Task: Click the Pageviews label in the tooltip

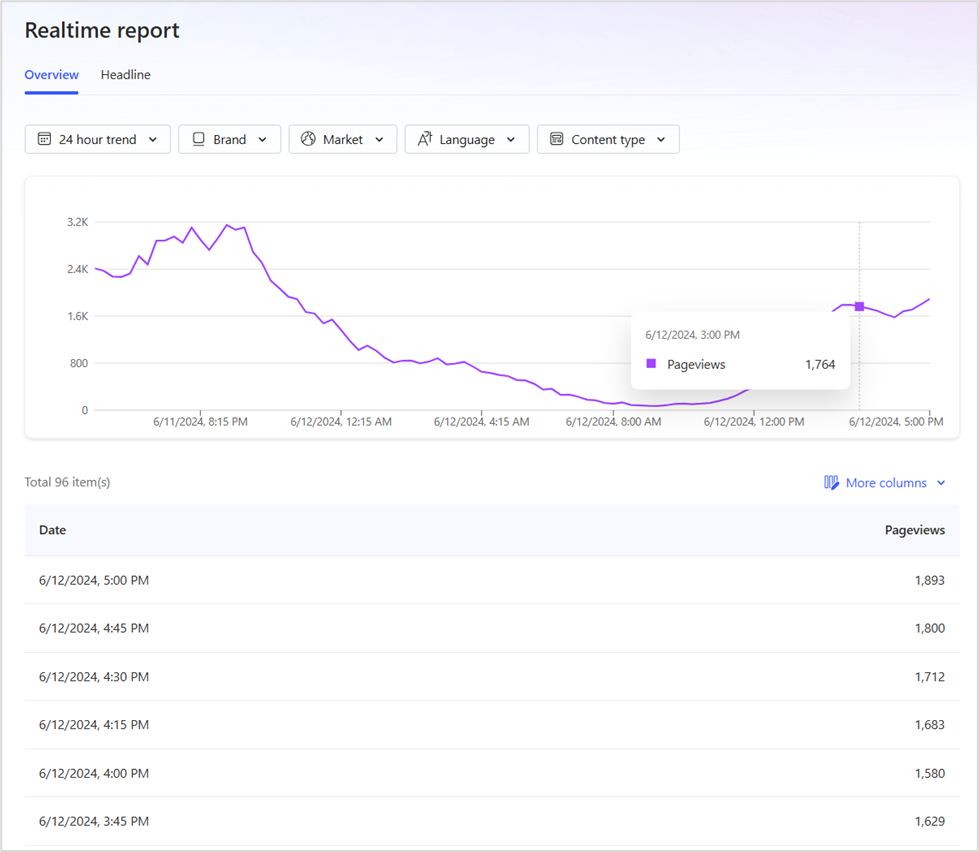Action: [697, 364]
